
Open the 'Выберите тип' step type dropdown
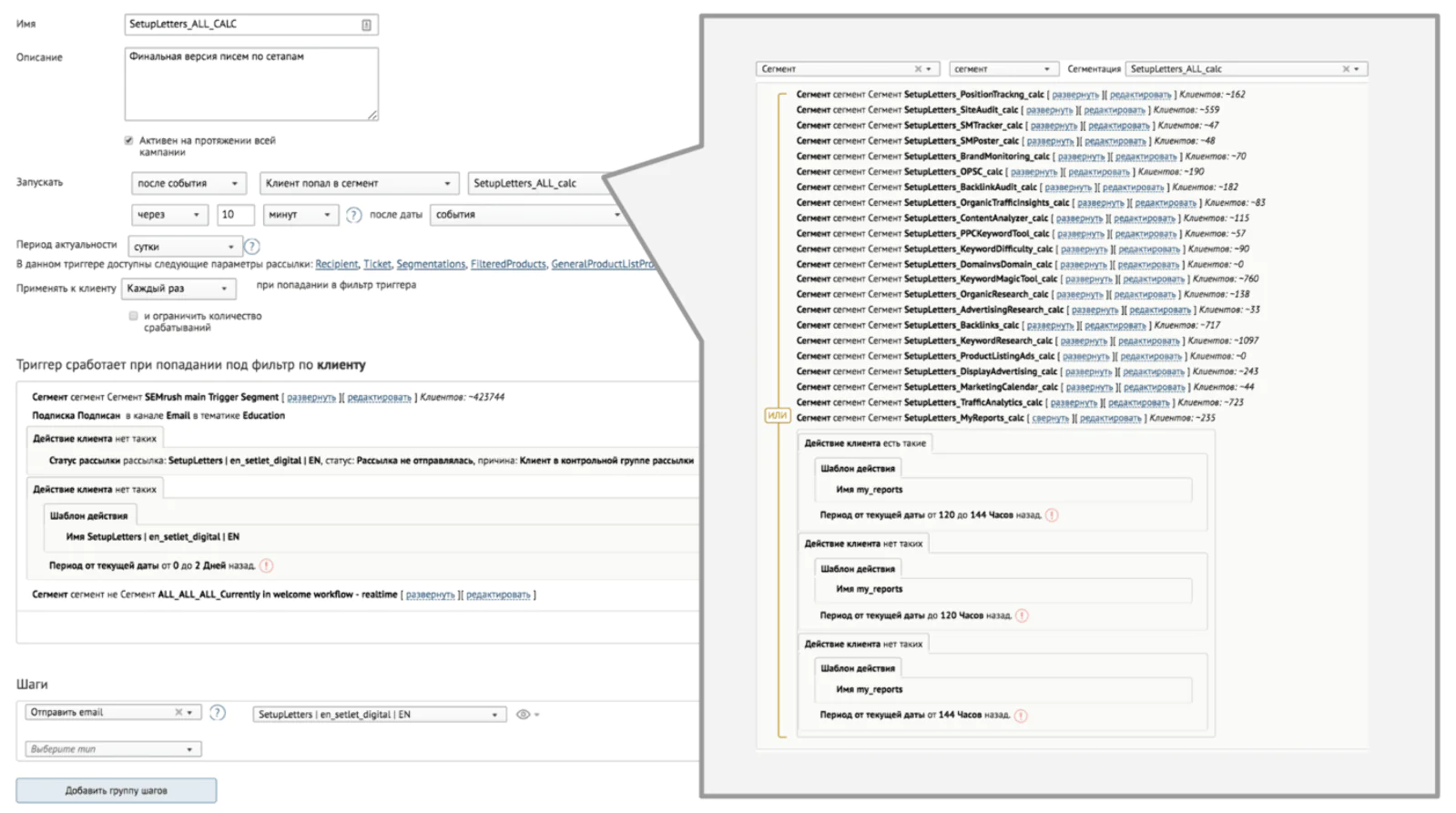(x=113, y=749)
